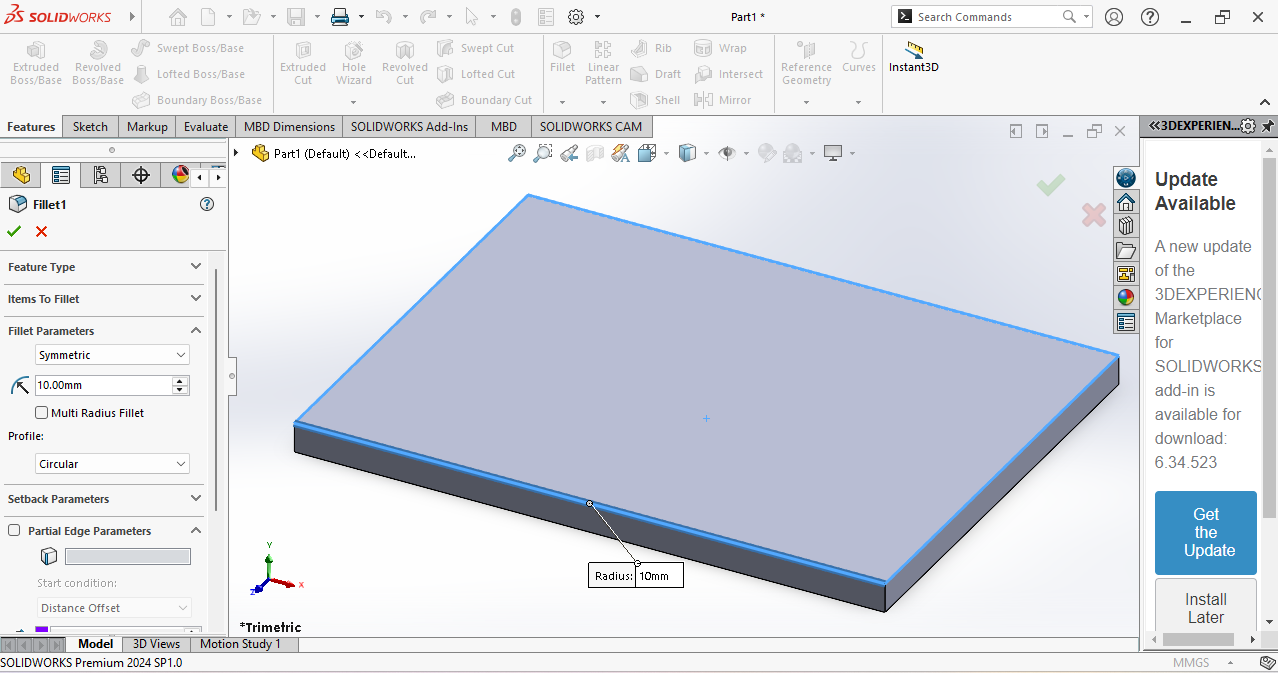This screenshot has height=673, width=1278.
Task: Open View Settings monitor icon
Action: click(x=833, y=153)
